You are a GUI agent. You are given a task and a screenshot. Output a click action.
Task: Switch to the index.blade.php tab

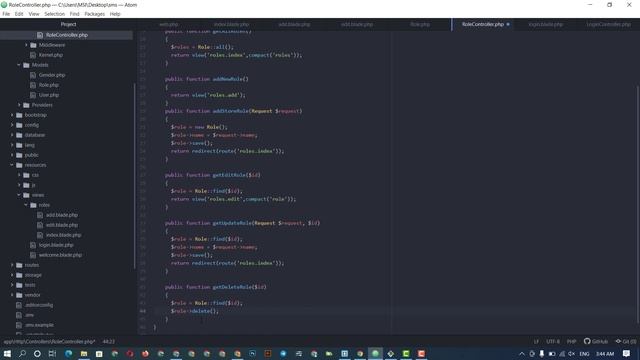pos(231,24)
